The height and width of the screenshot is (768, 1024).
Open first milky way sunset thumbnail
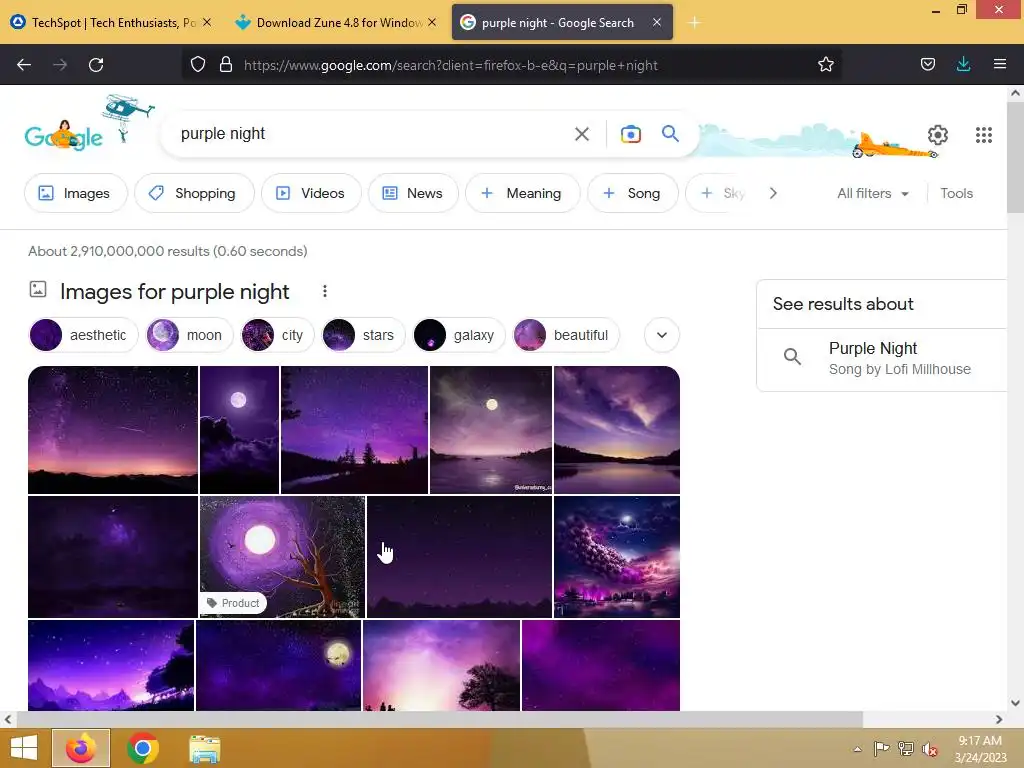(113, 430)
